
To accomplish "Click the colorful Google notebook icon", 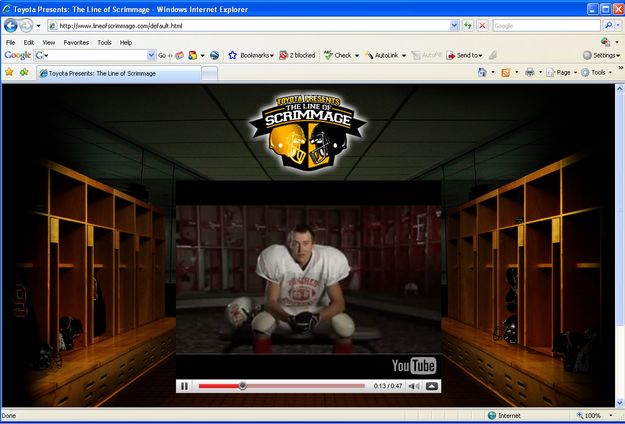I will pos(193,55).
